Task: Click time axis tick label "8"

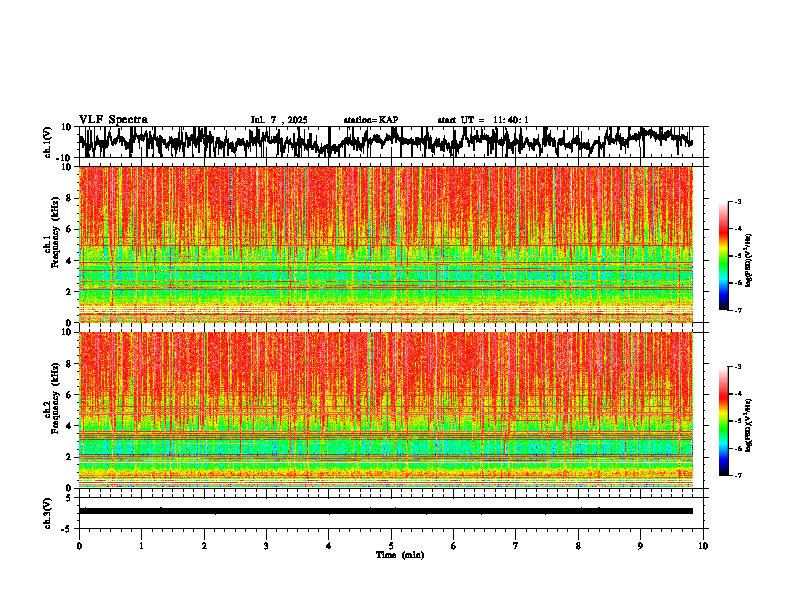Action: [x=578, y=546]
